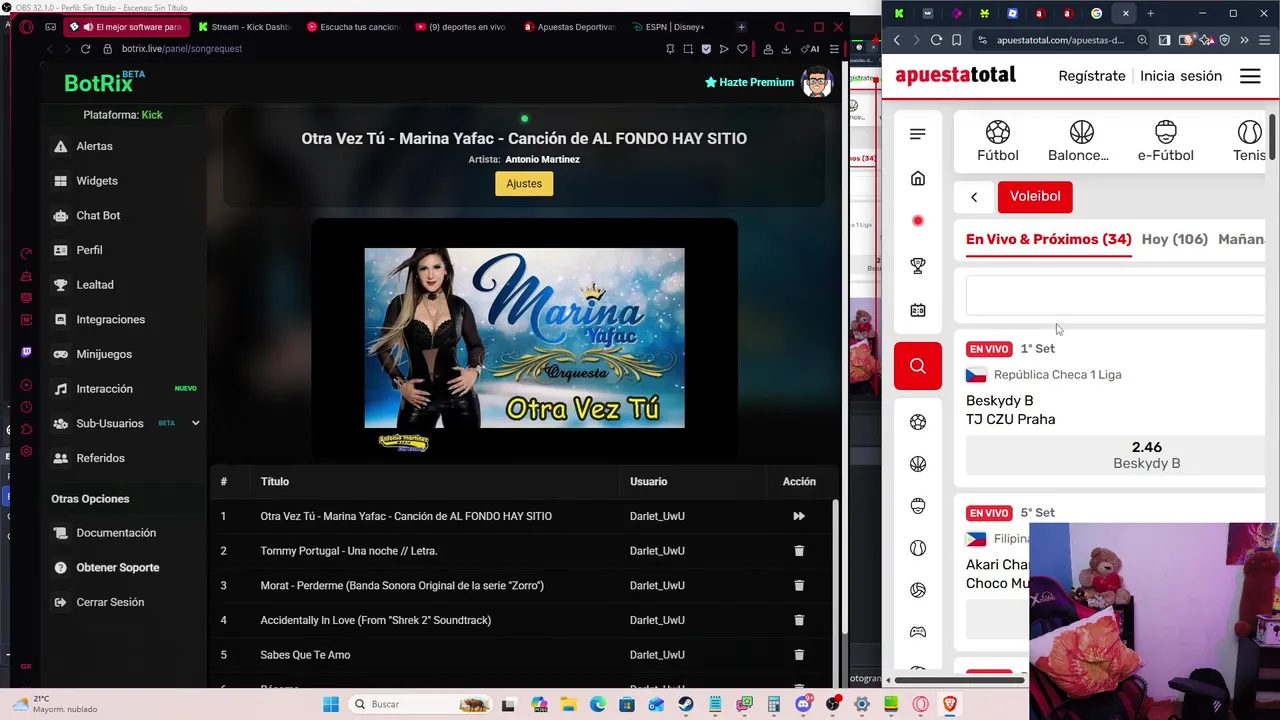This screenshot has height=720, width=1280.
Task: Reload the apuestatotal page
Action: tap(936, 40)
